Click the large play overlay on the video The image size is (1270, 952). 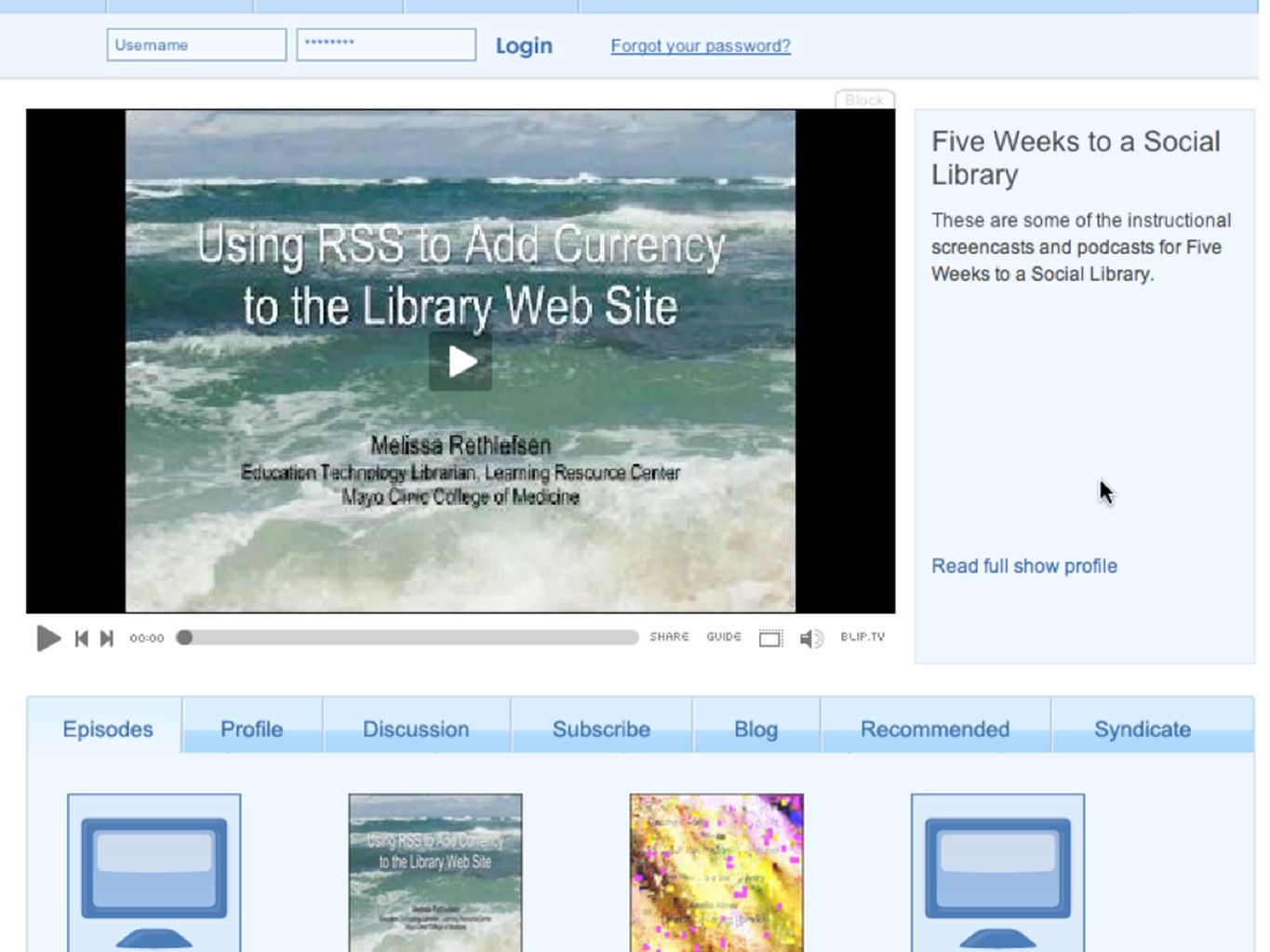[461, 361]
